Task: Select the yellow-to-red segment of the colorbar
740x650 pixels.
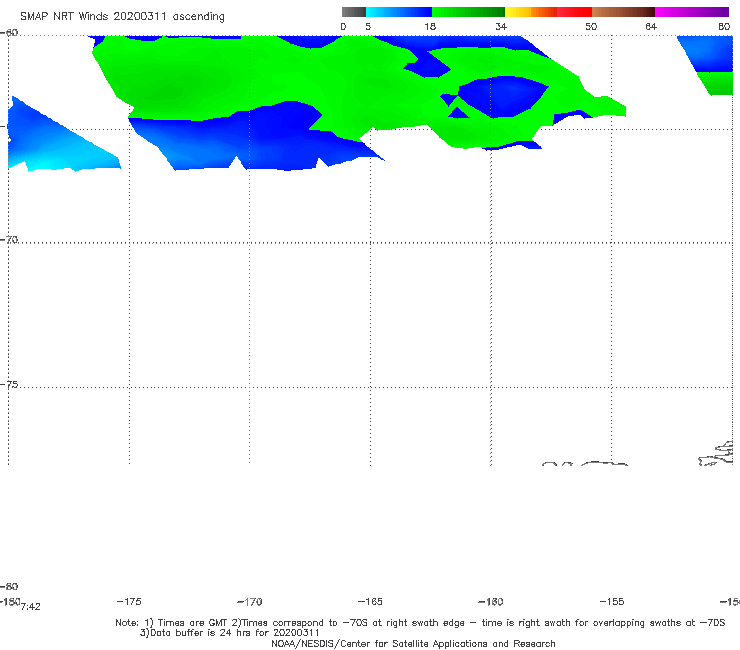Action: (x=548, y=12)
